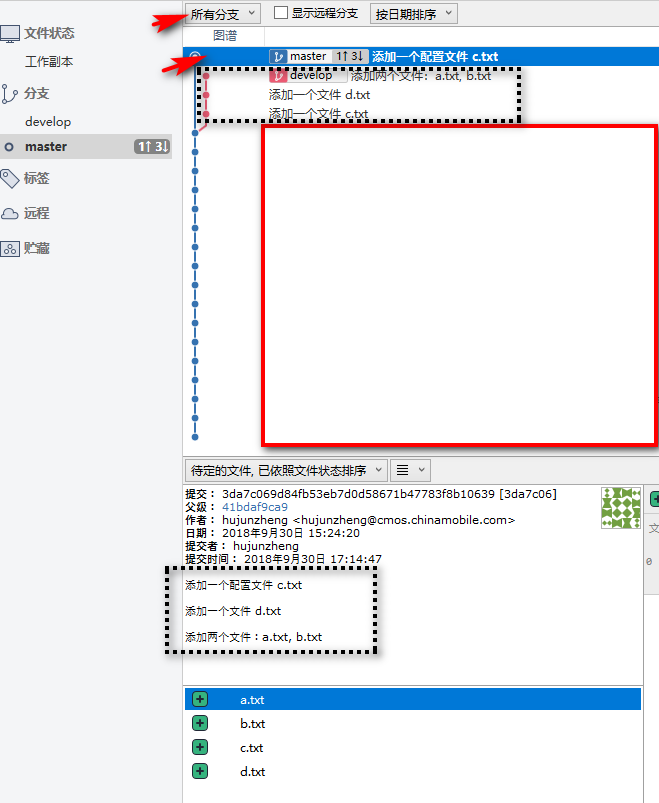Open the 文件状态 section
This screenshot has height=803, width=659.
pyautogui.click(x=49, y=34)
